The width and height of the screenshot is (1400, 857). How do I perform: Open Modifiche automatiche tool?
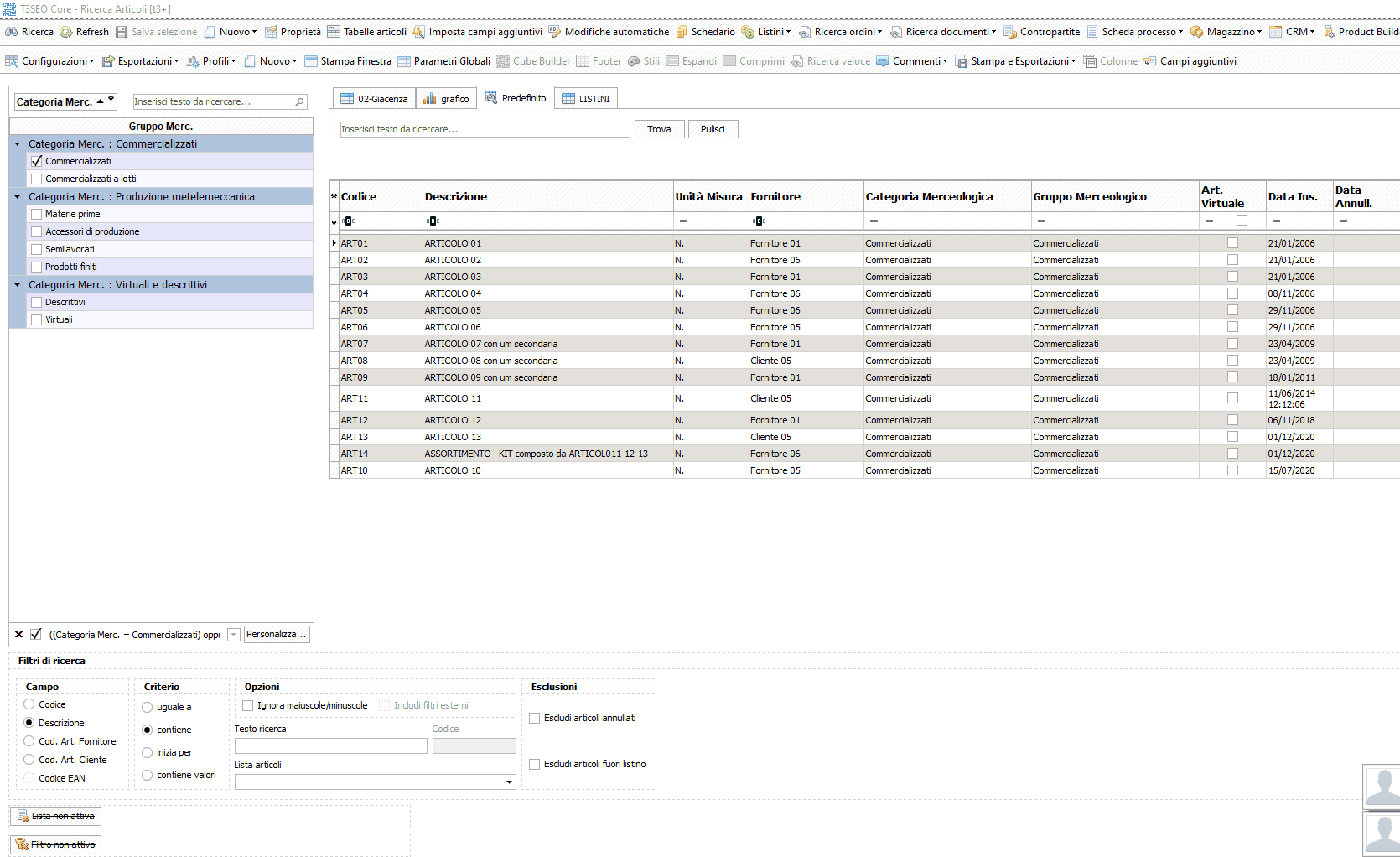coord(609,32)
